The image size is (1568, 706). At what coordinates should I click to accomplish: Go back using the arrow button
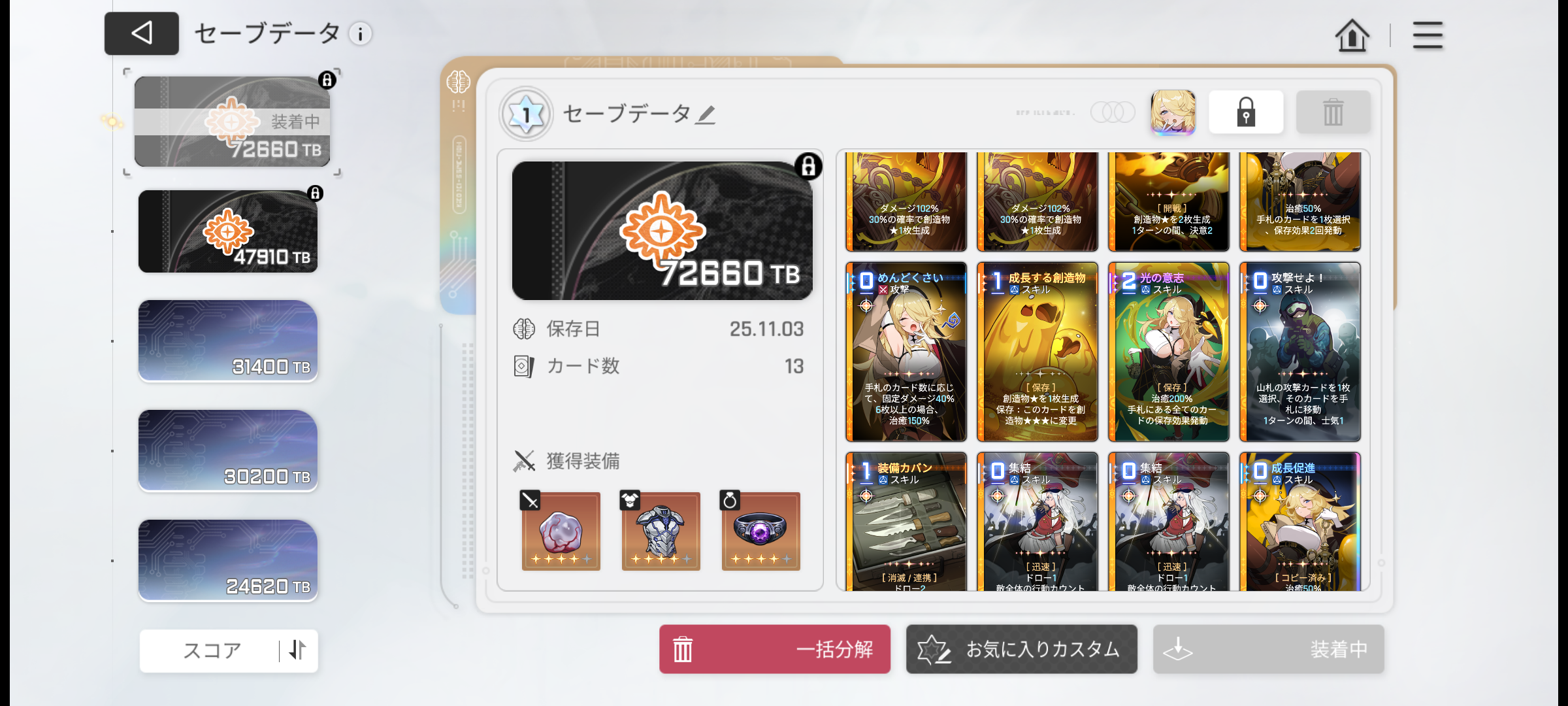coord(141,33)
